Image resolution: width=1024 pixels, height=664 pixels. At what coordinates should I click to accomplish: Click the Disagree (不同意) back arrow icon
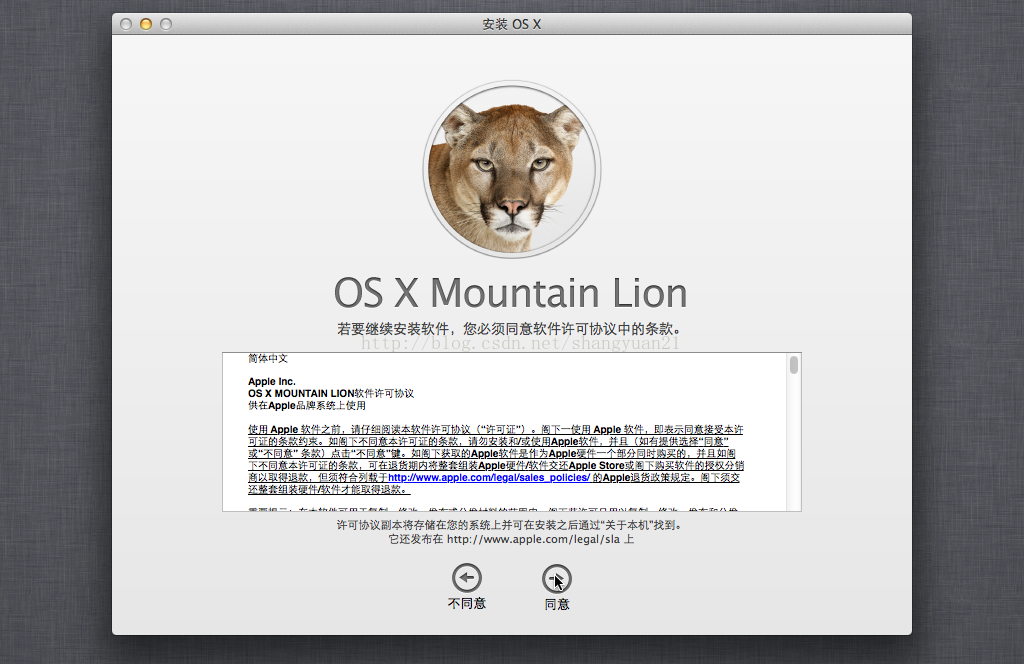click(466, 578)
